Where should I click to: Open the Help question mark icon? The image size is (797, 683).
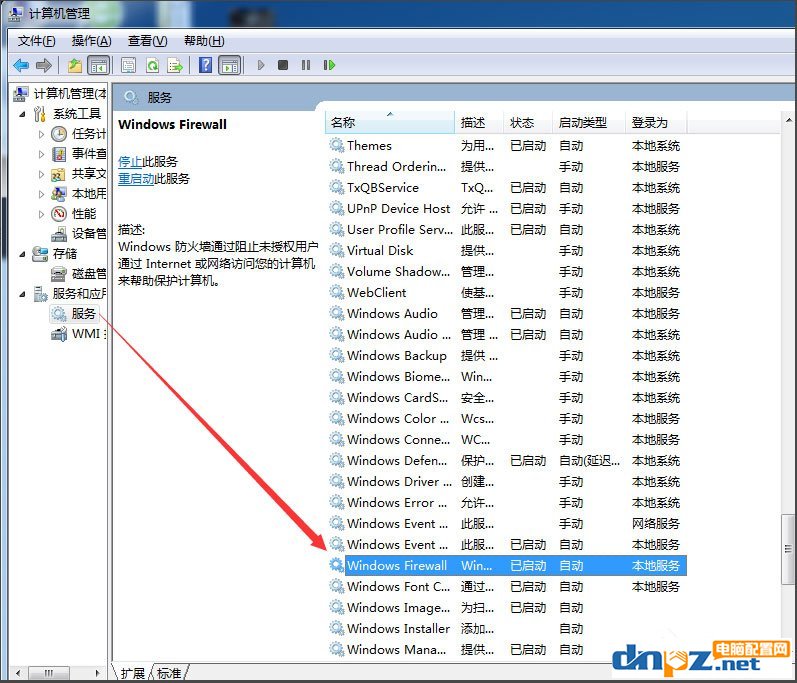click(x=205, y=65)
